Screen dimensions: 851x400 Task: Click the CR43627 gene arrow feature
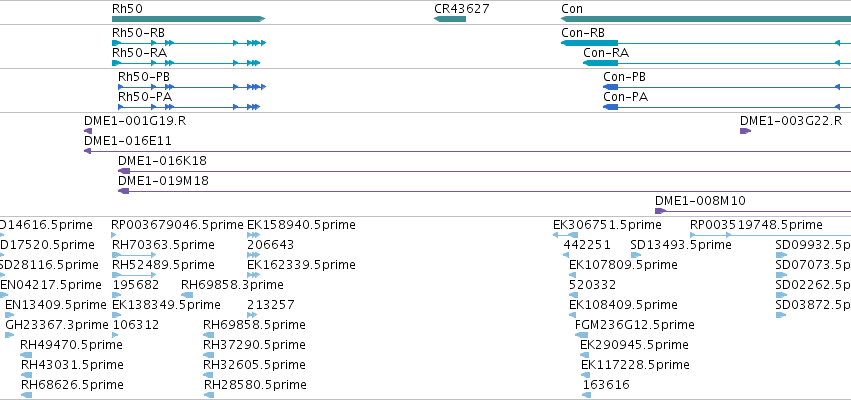pos(450,19)
